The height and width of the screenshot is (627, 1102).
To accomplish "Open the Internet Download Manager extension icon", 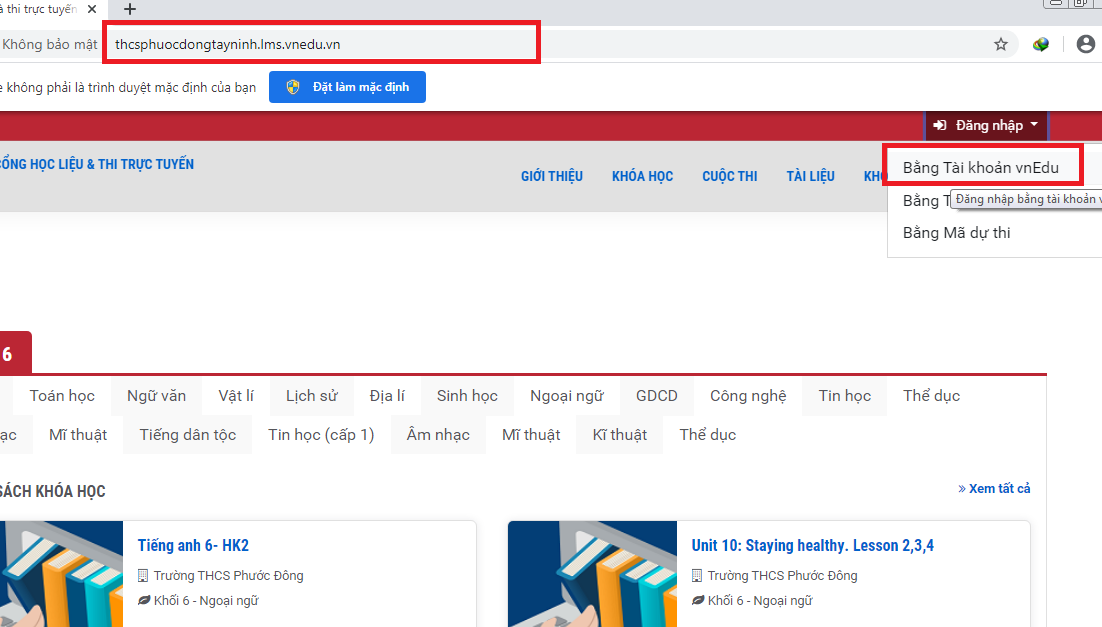I will (1041, 44).
